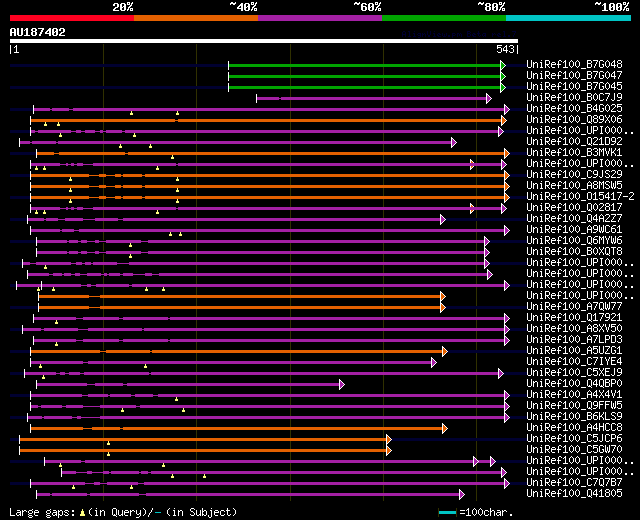This screenshot has height=520, width=640.
Task: Select the UniRef100_Q17921 label
Action: point(574,317)
